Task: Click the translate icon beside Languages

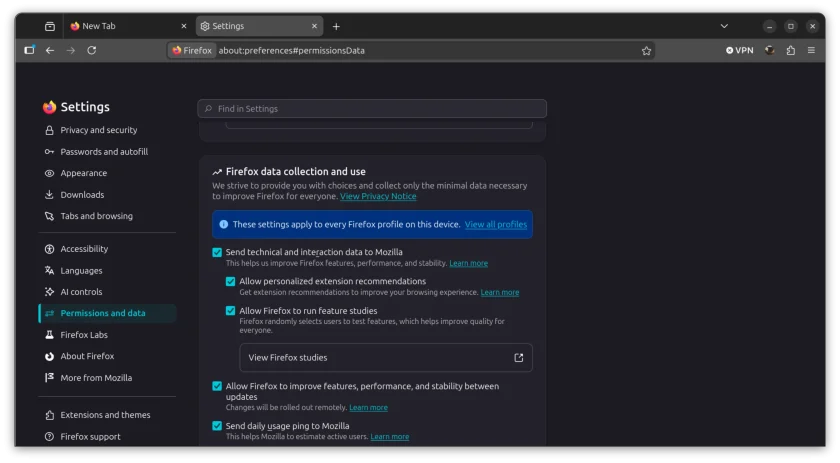Action: tap(49, 271)
